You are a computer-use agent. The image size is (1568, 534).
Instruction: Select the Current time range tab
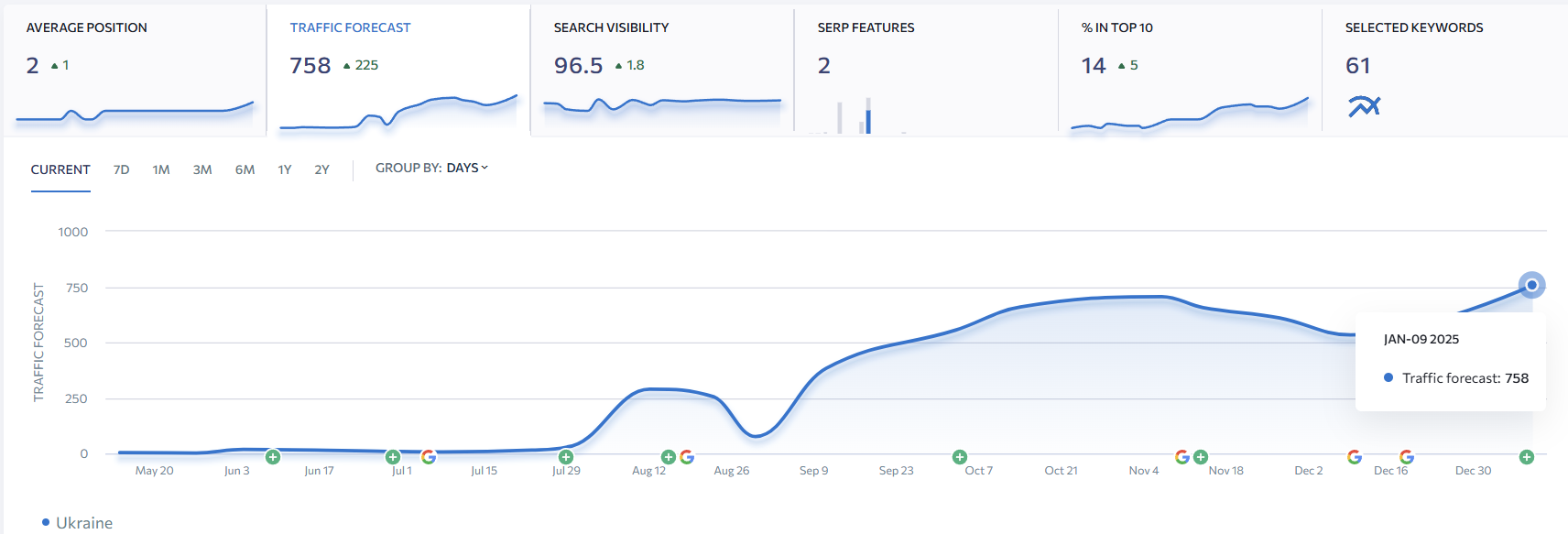coord(60,169)
